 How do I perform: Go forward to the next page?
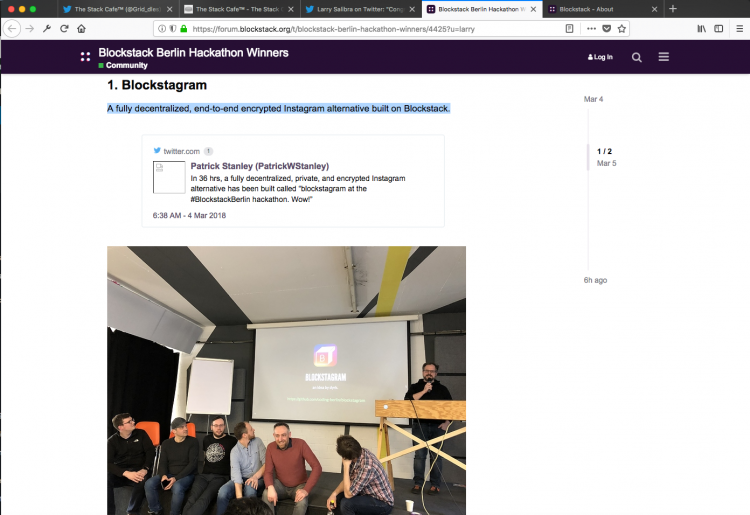(30, 29)
